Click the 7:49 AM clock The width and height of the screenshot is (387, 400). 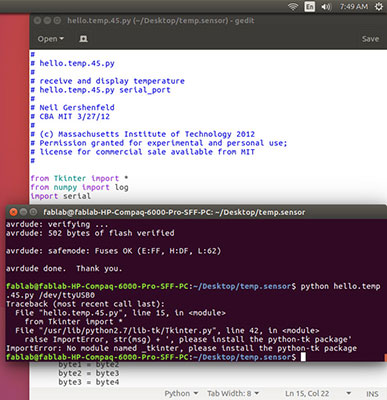point(354,7)
